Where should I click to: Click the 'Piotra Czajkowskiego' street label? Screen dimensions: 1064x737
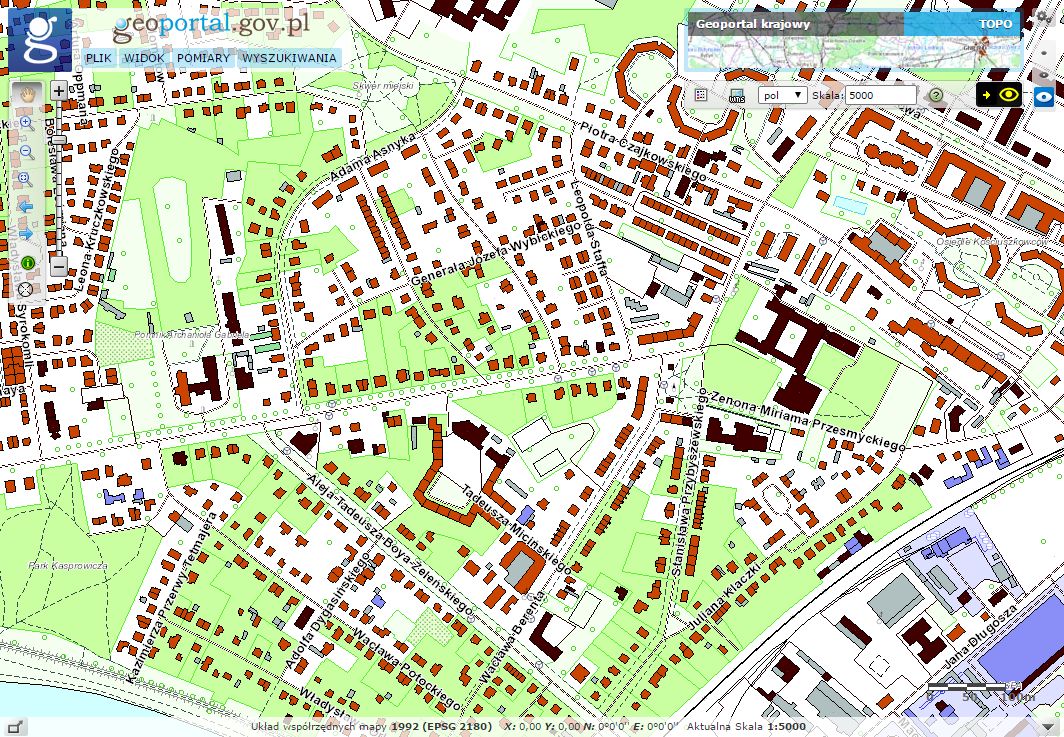643,151
